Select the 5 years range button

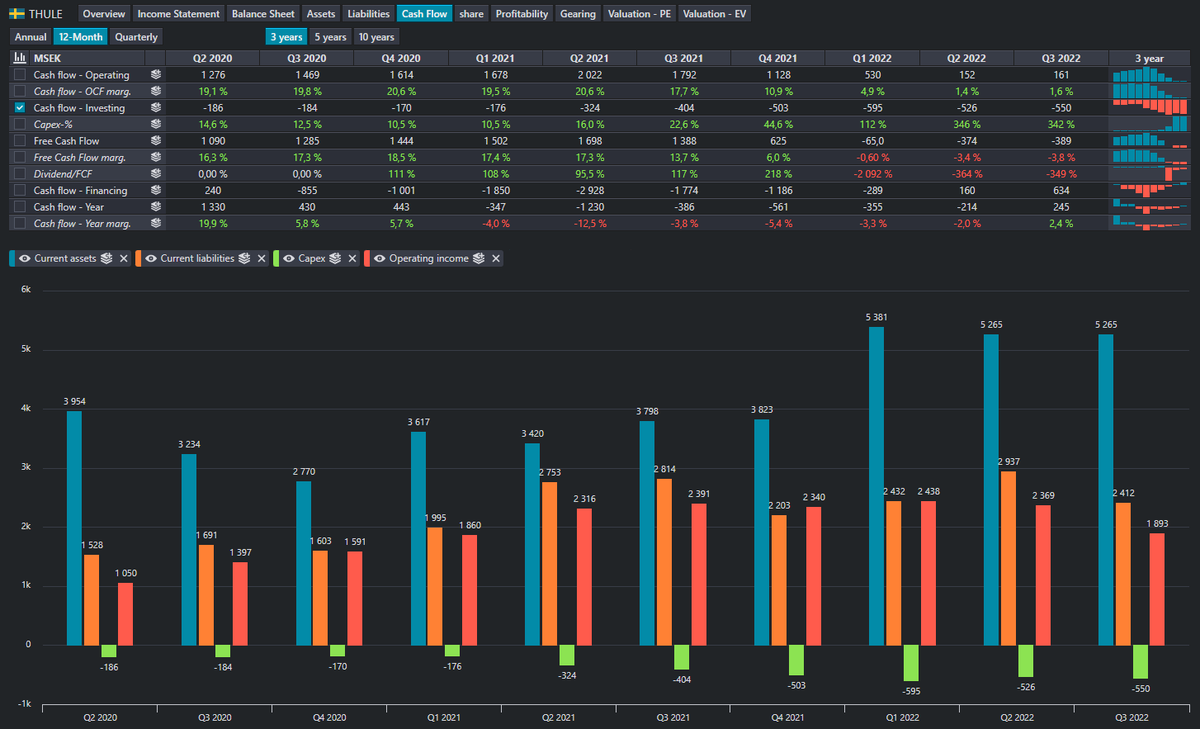[x=330, y=37]
